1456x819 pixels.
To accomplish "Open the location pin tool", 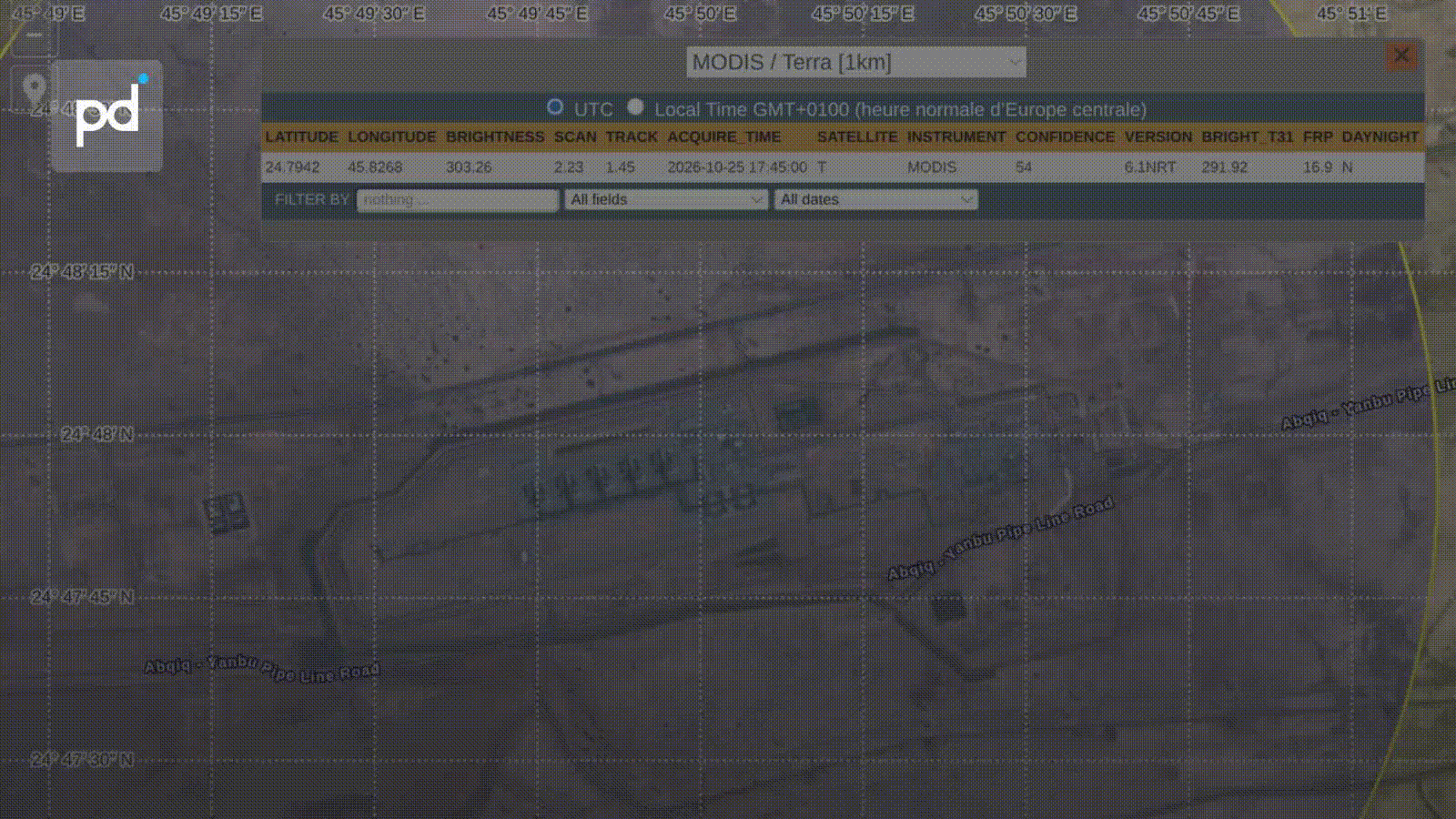I will coord(34,90).
